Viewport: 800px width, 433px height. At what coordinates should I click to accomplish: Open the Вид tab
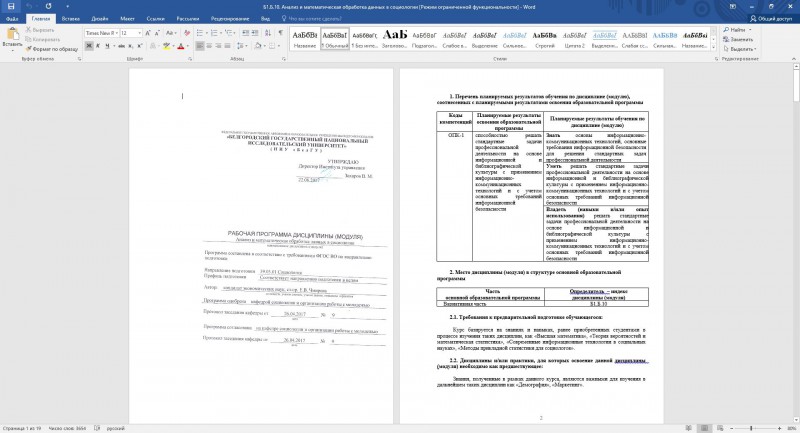coord(265,19)
